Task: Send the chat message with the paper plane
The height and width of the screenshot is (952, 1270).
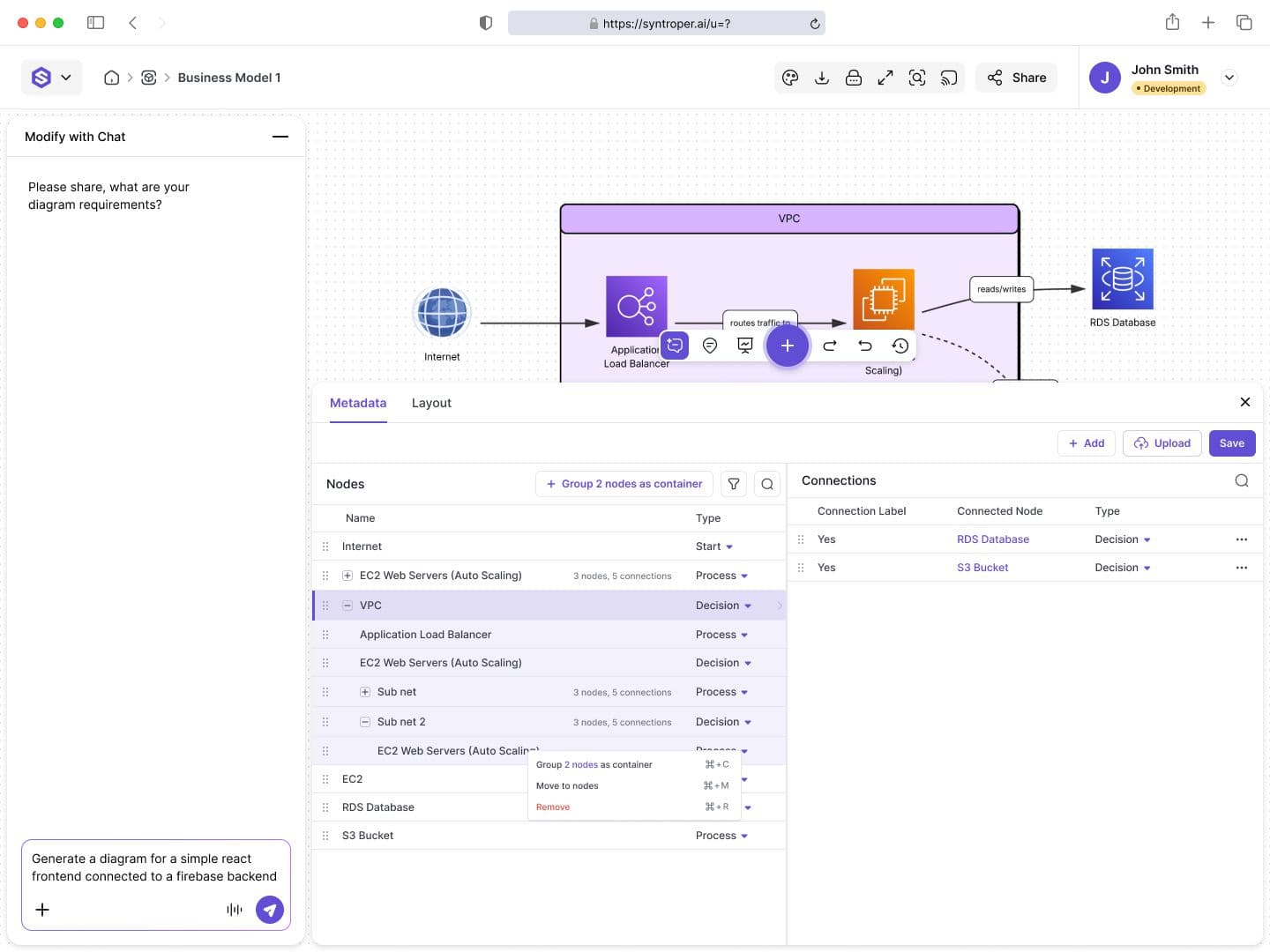Action: [x=270, y=909]
